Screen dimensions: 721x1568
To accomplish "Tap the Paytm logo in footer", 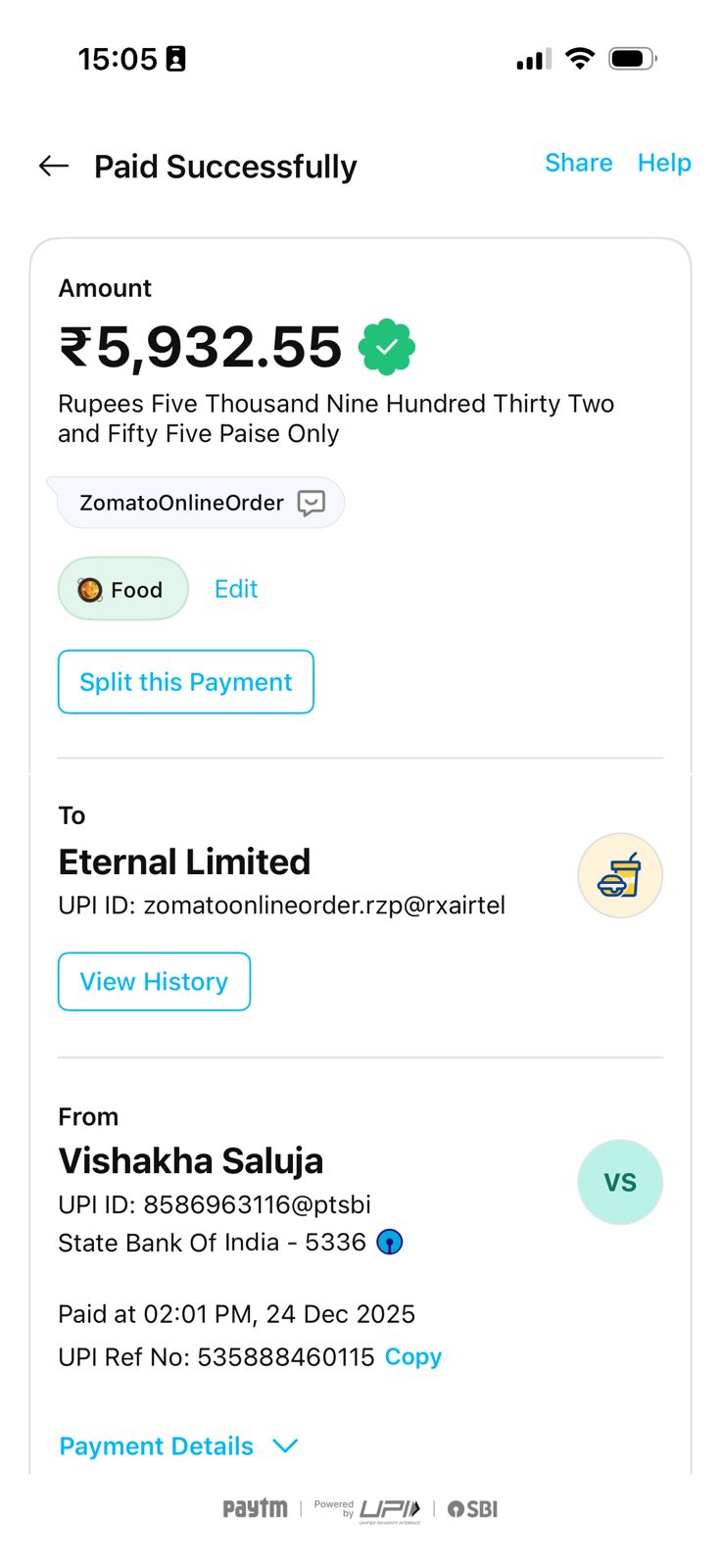I will coord(255,1509).
